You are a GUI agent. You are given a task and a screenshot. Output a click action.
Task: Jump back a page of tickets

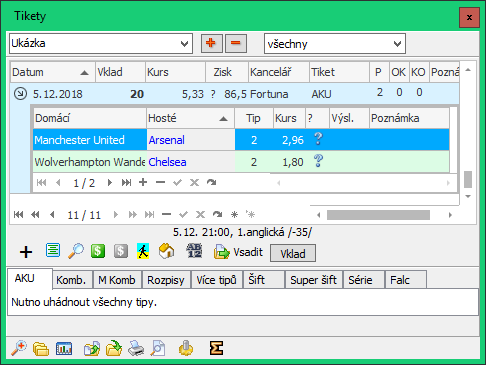coord(35,215)
